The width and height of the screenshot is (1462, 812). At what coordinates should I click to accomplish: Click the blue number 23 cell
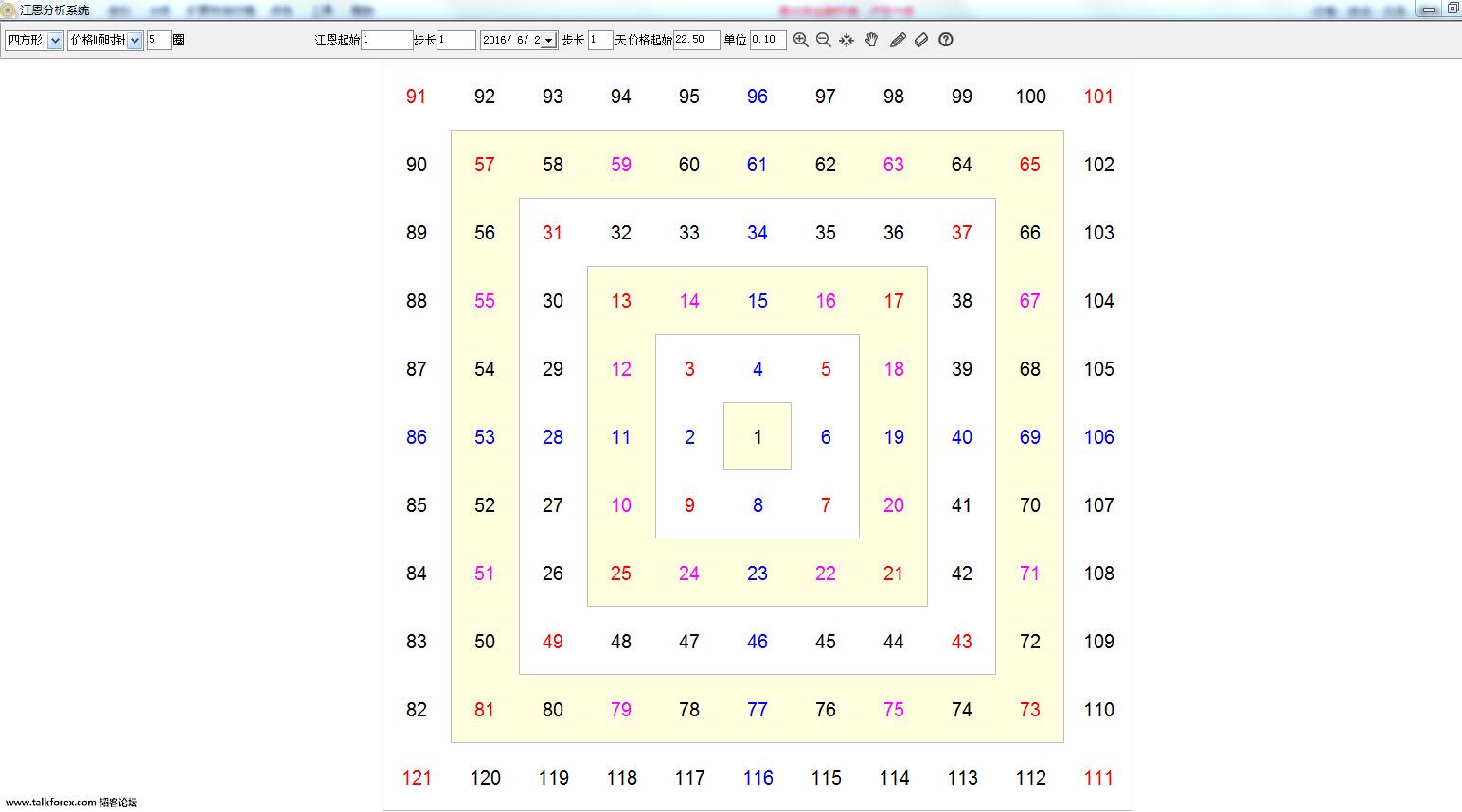[x=758, y=574]
